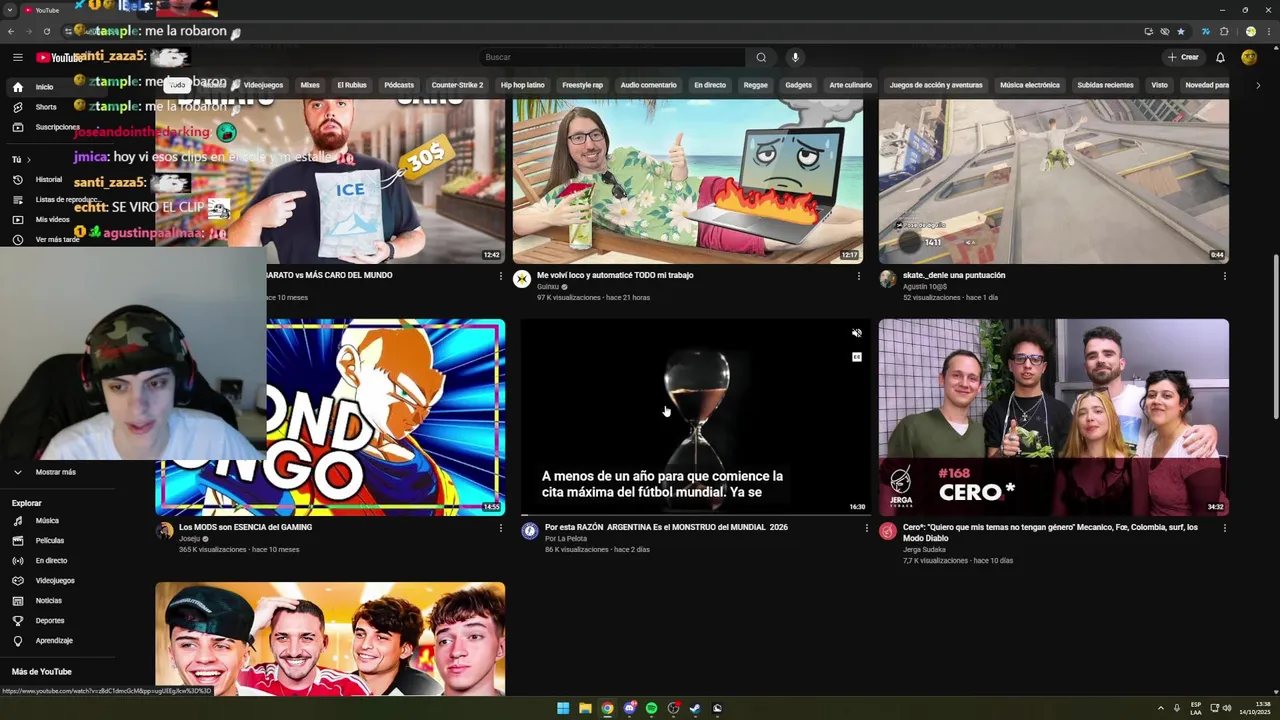
Task: Open options for ARGENTINA MONSTRUO video
Action: (x=866, y=528)
